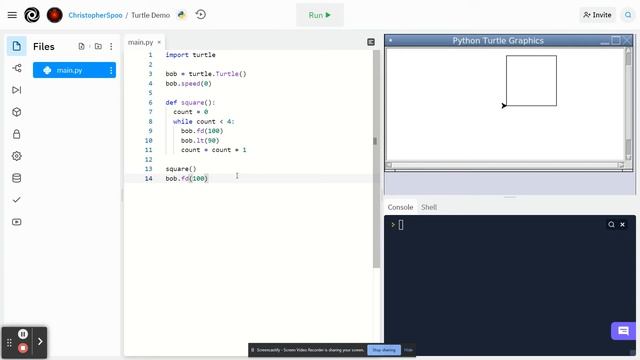Click the Stop sharing button

click(x=384, y=350)
